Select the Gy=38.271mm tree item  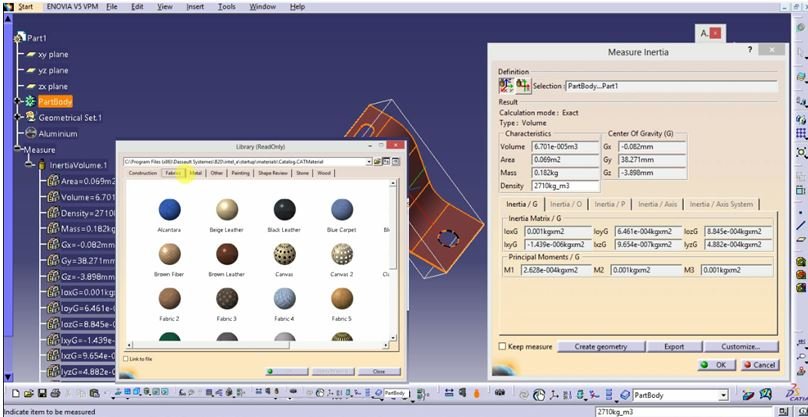[x=88, y=261]
